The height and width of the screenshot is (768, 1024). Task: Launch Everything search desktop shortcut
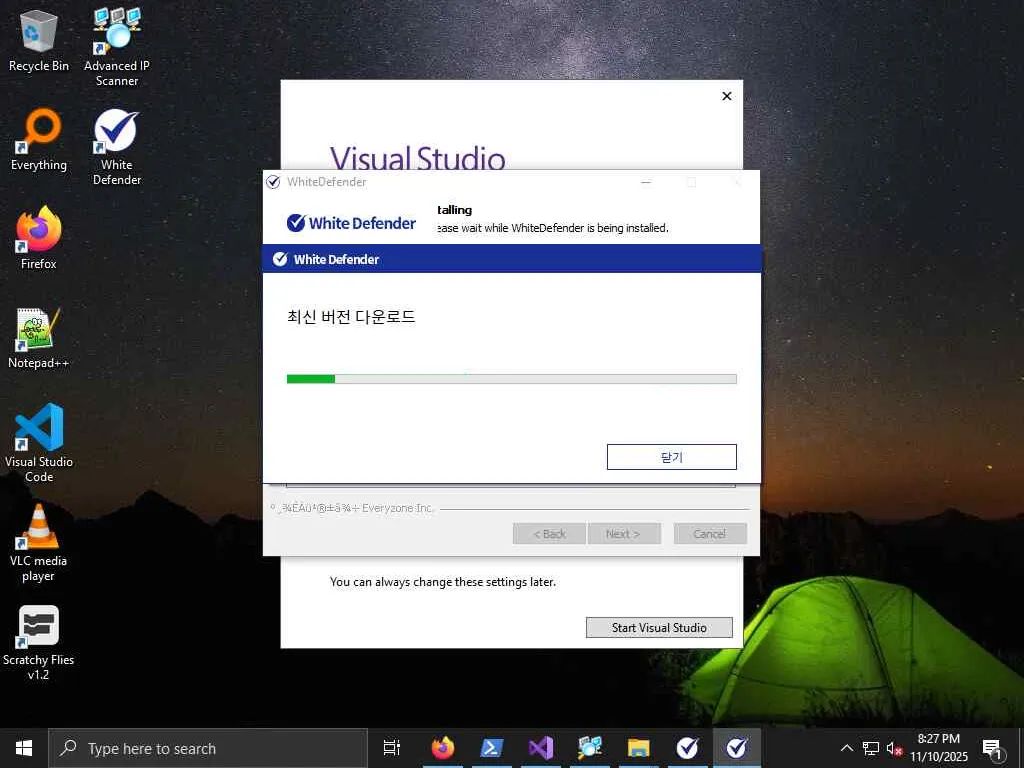[39, 140]
